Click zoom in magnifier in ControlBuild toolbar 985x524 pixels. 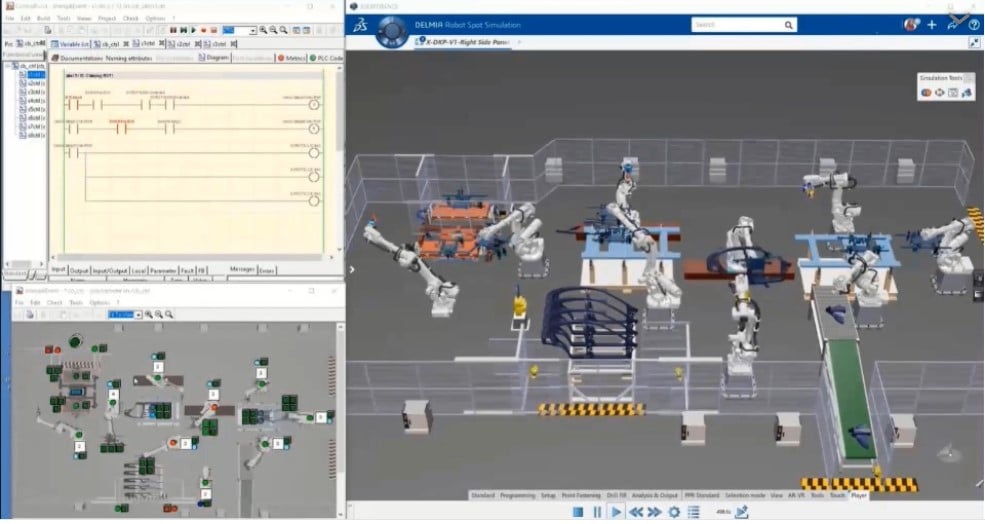coord(263,30)
